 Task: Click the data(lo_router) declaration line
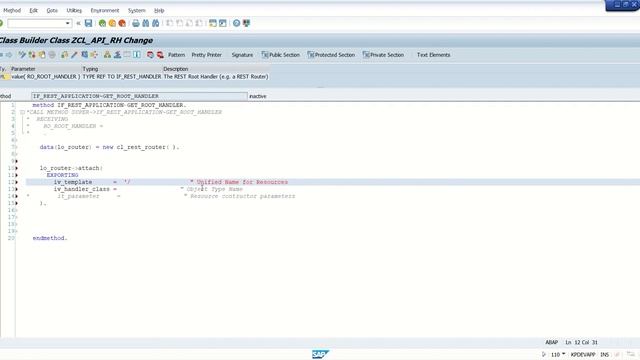(x=109, y=147)
